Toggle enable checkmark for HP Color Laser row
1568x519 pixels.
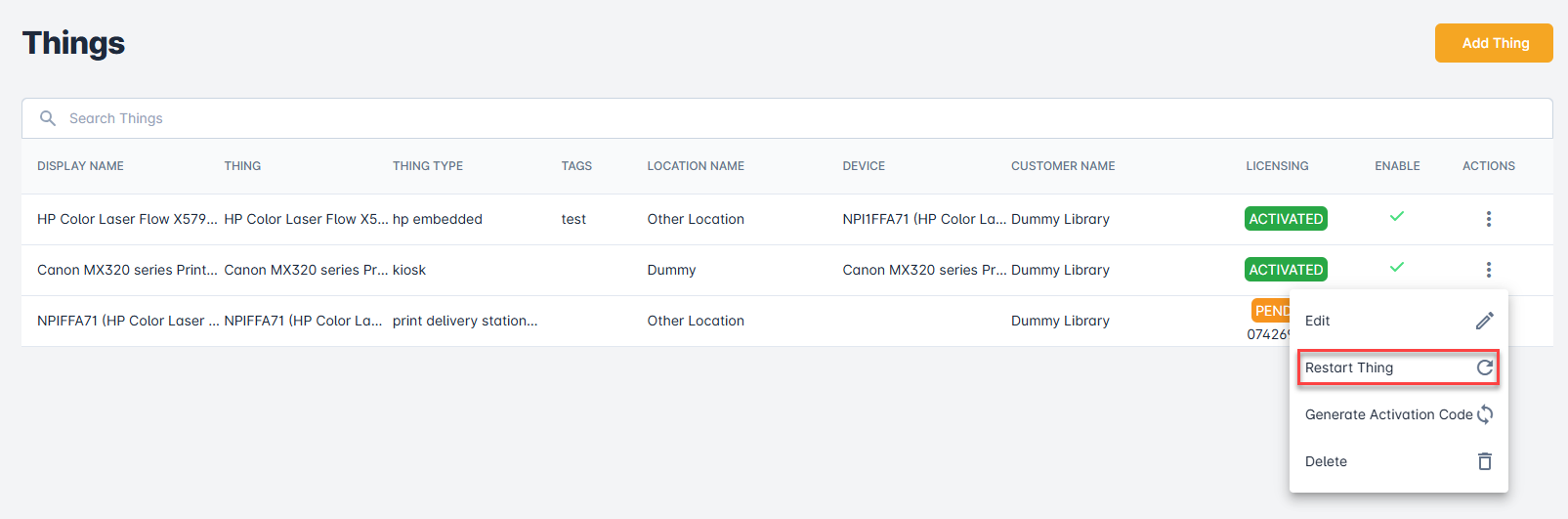point(1396,216)
